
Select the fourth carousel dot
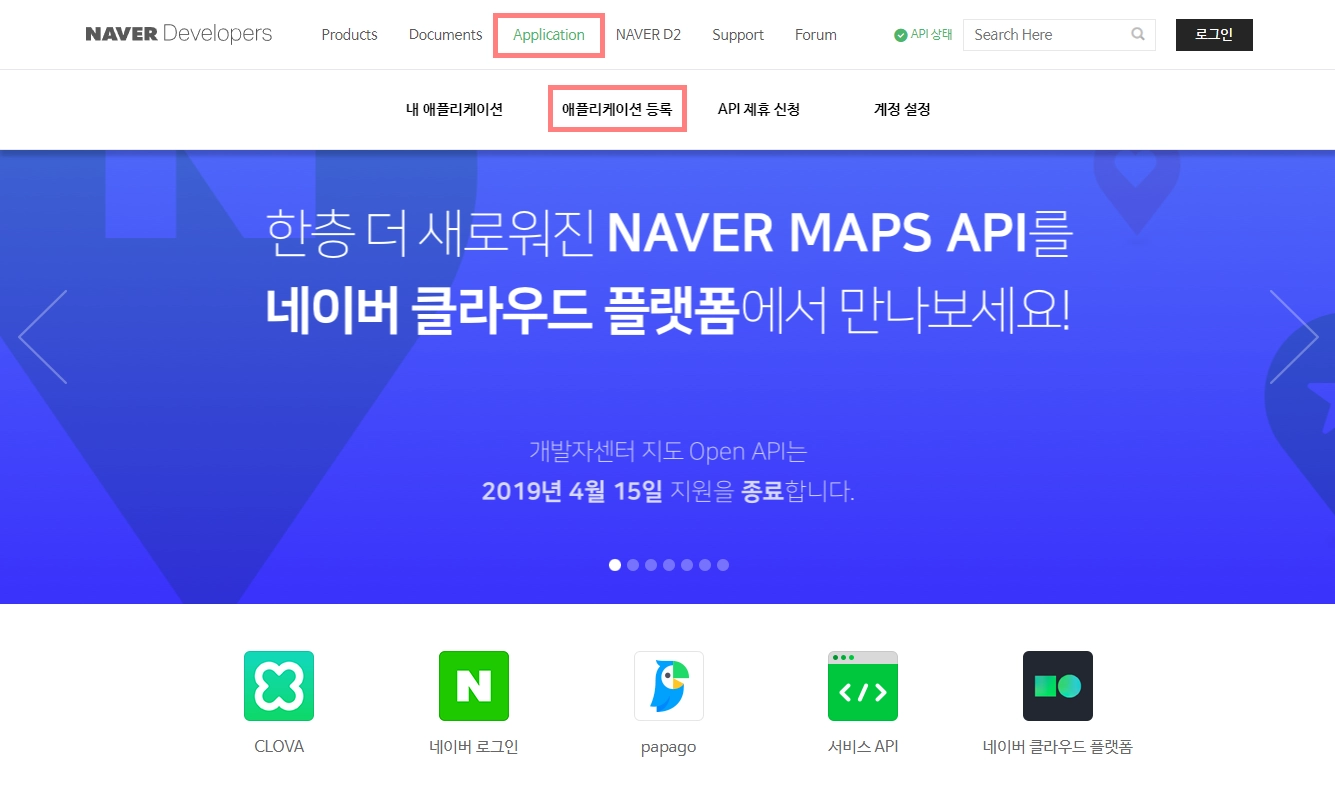pyautogui.click(x=669, y=565)
